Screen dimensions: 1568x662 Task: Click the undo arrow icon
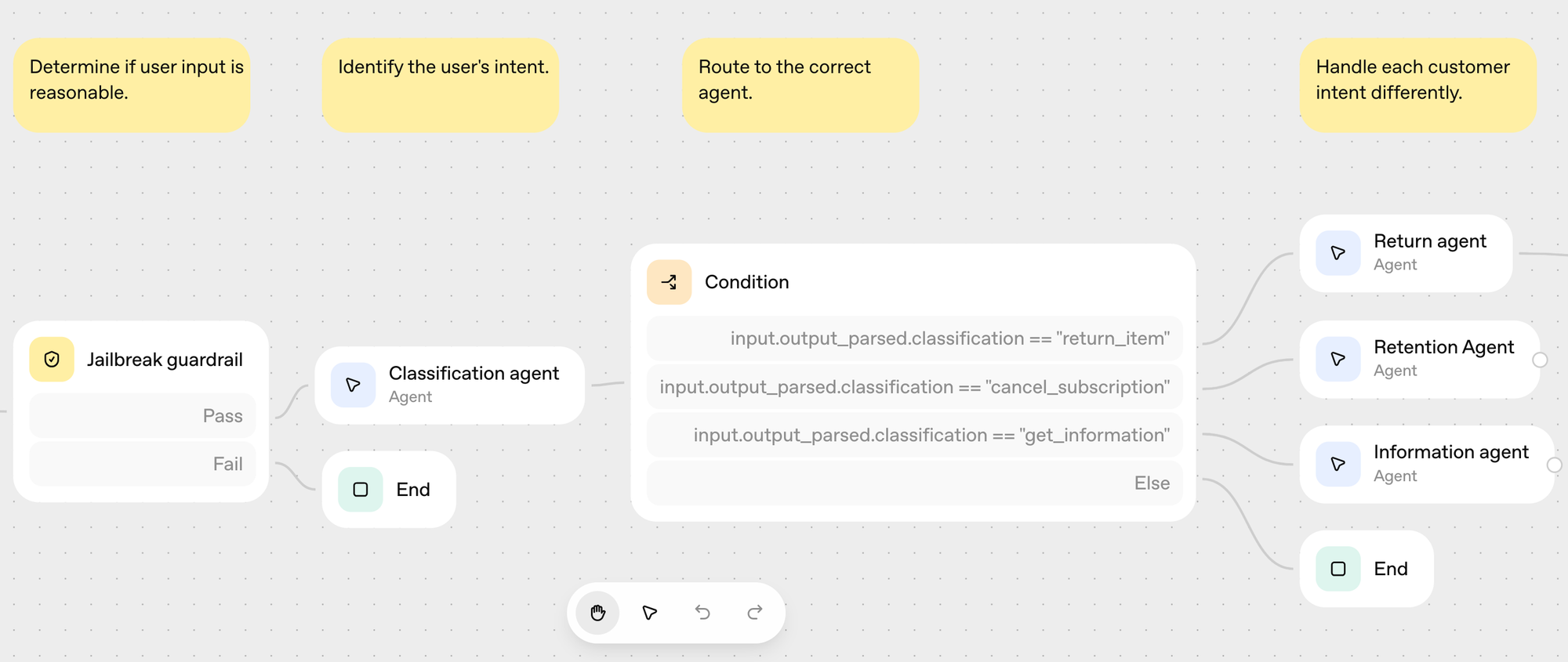click(702, 613)
